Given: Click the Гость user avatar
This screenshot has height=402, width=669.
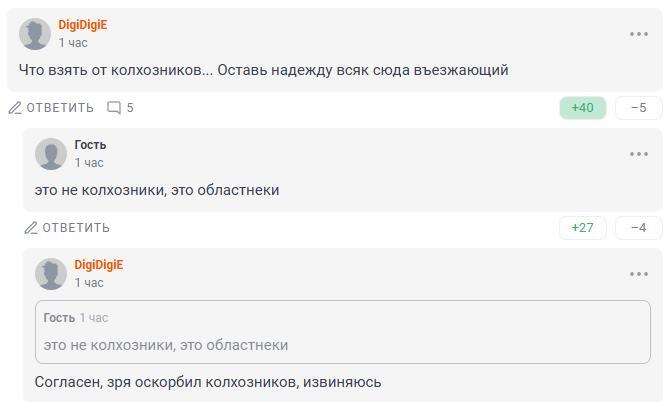Looking at the screenshot, I should point(51,154).
